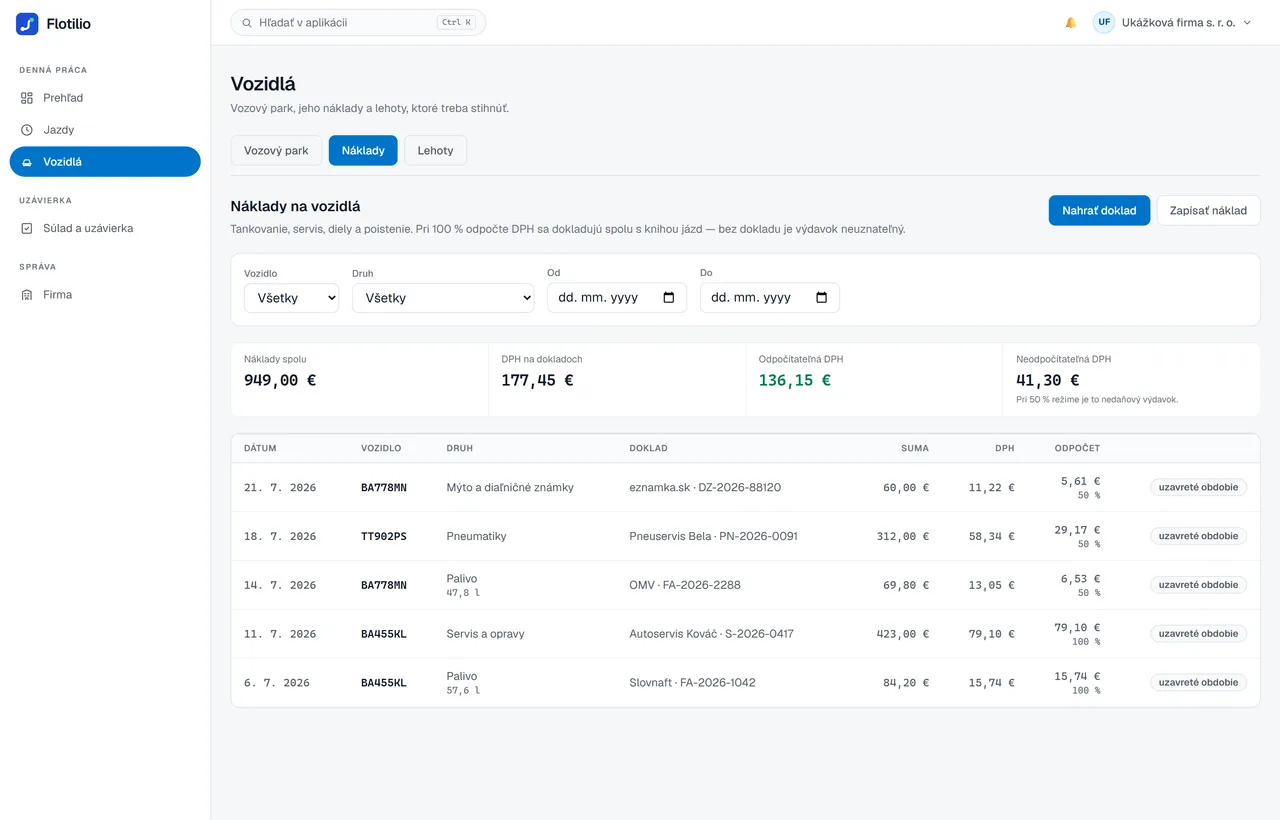
Task: Open Súlad a uzávierka page
Action: click(x=105, y=228)
